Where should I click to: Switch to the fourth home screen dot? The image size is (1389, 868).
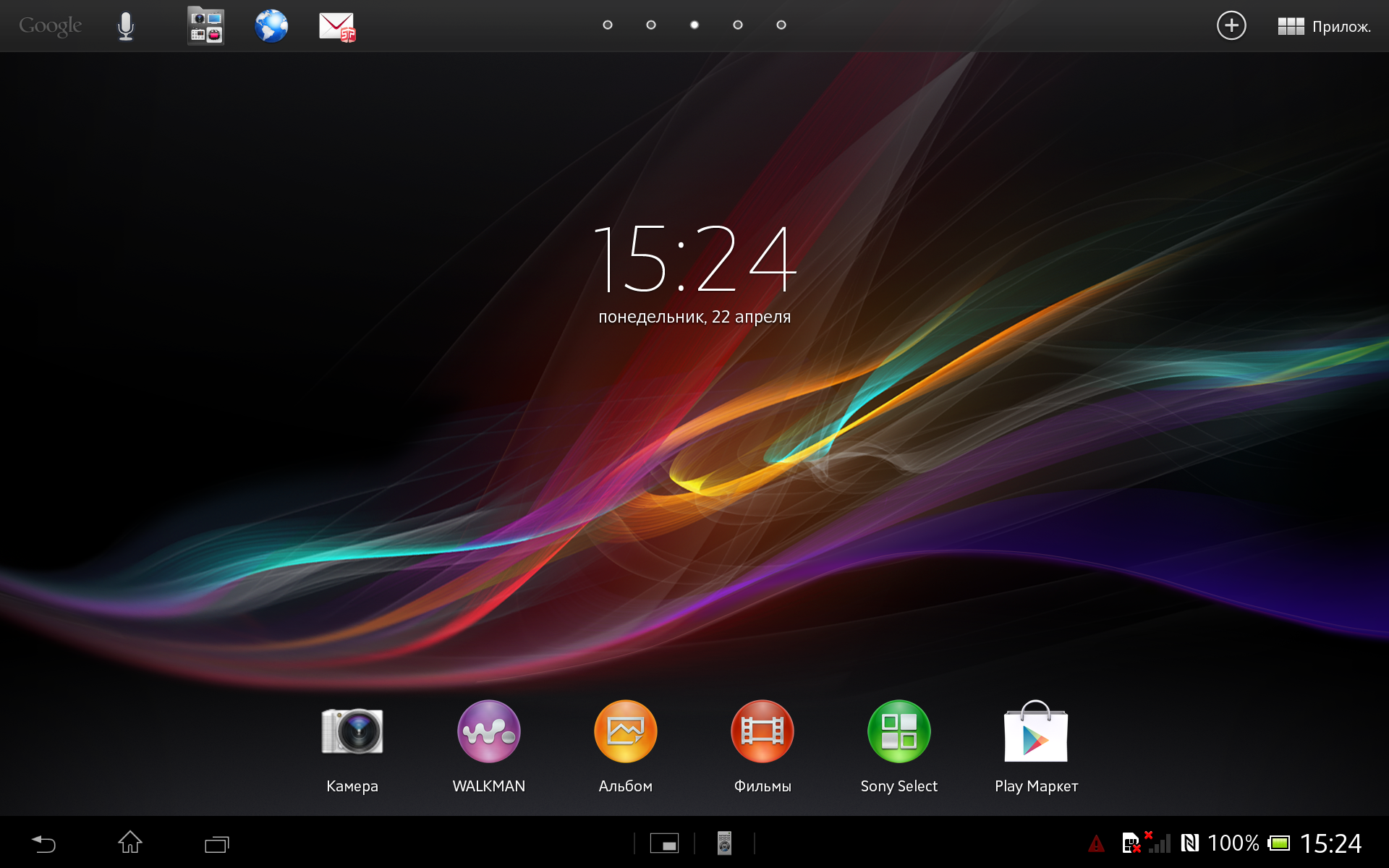738,25
